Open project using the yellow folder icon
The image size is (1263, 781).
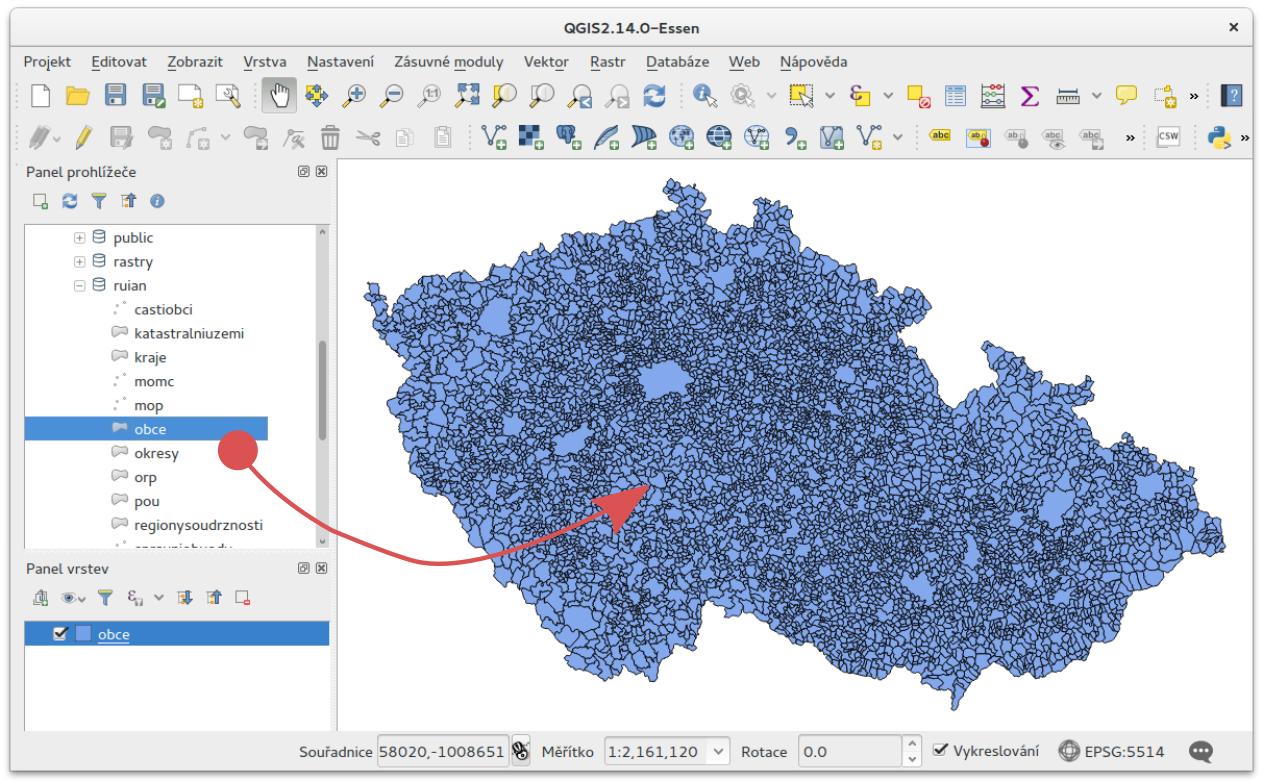78,96
